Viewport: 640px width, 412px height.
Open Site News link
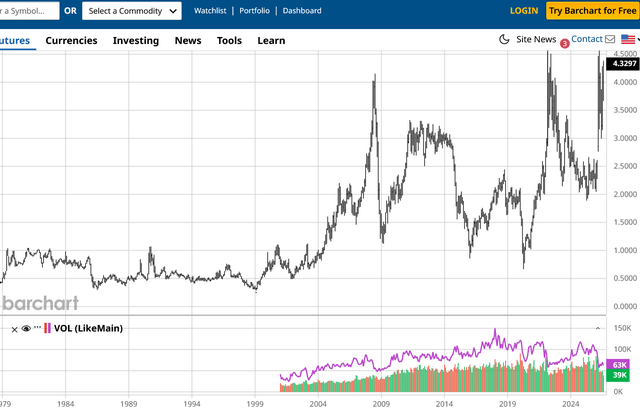click(x=536, y=39)
